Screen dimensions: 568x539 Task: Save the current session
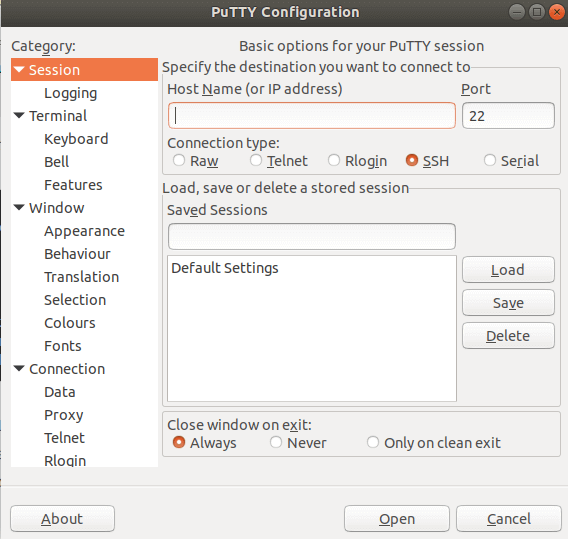coord(508,303)
